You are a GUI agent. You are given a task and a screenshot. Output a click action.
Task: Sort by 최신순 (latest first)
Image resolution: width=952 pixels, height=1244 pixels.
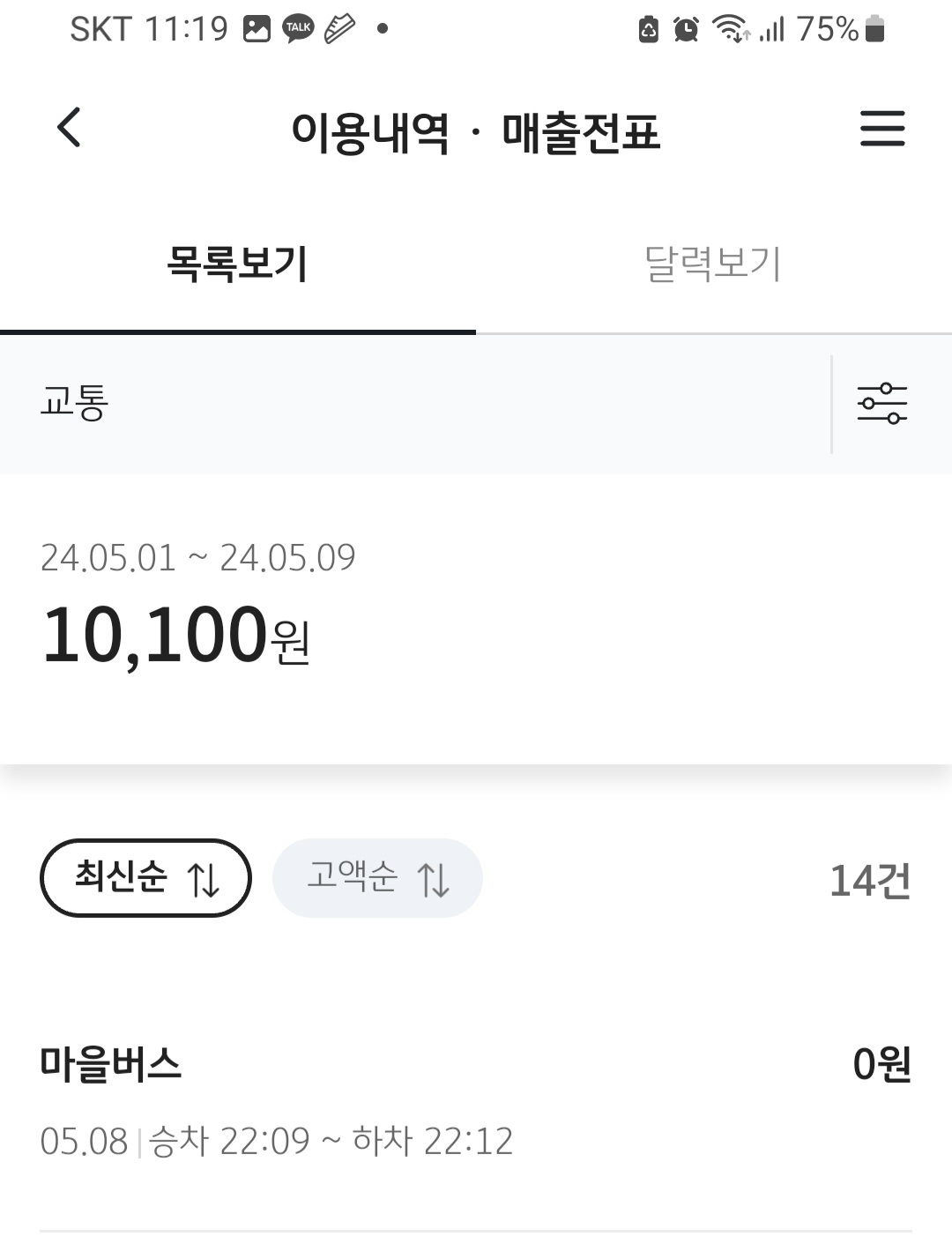pos(145,878)
